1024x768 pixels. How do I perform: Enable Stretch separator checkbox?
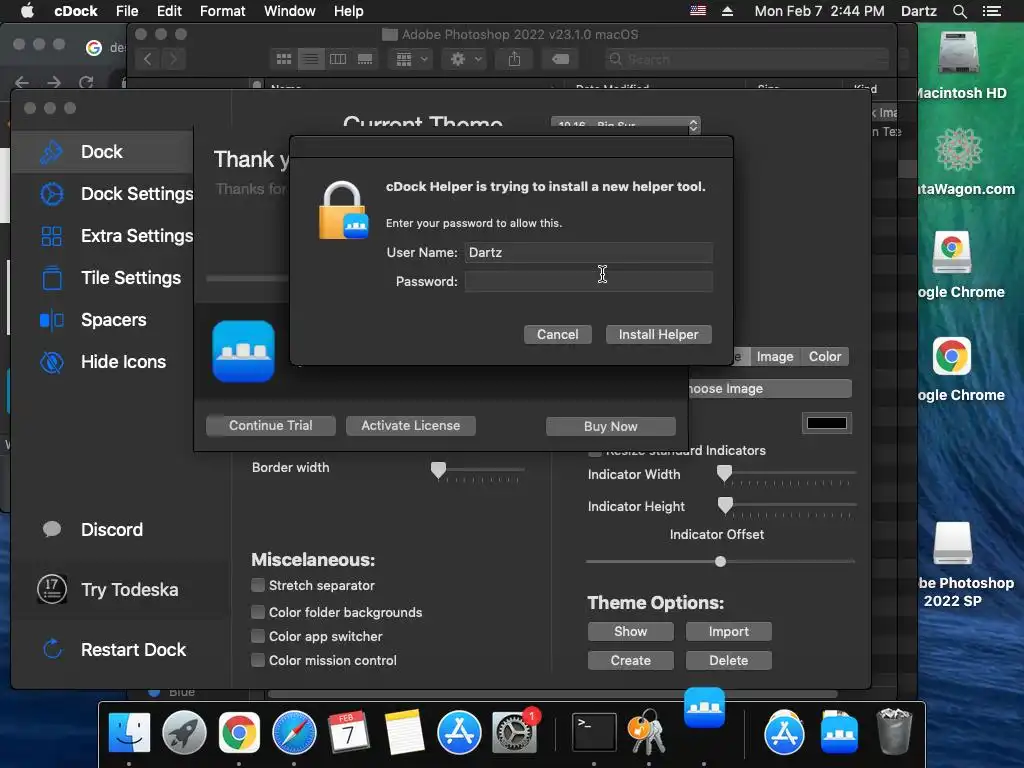point(258,585)
